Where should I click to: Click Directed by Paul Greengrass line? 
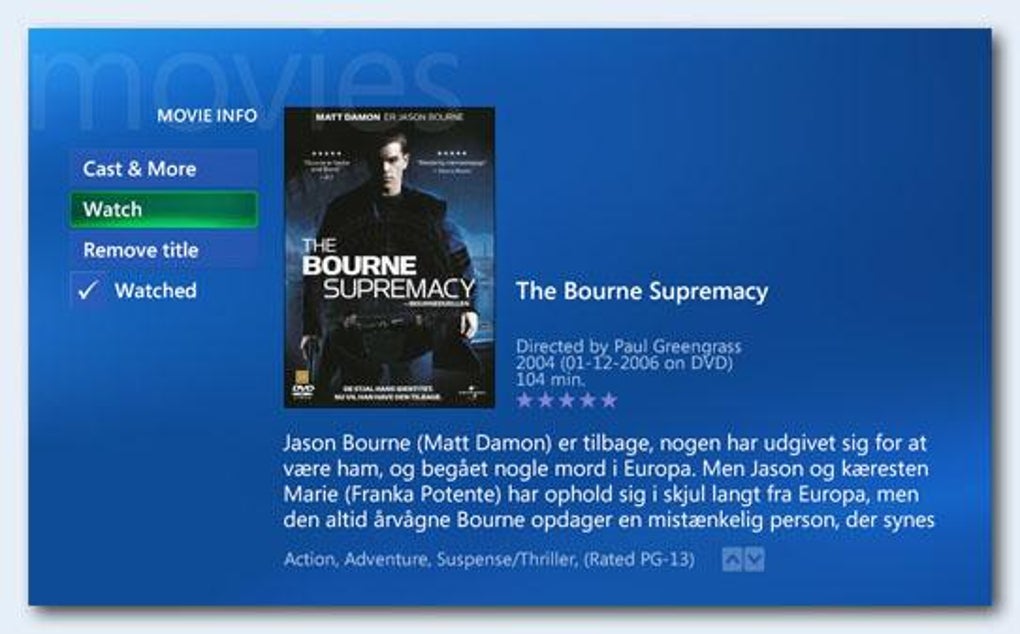tap(628, 346)
